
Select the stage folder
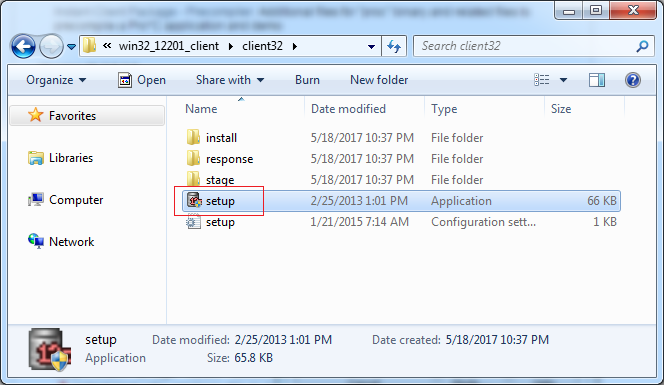pyautogui.click(x=401, y=180)
